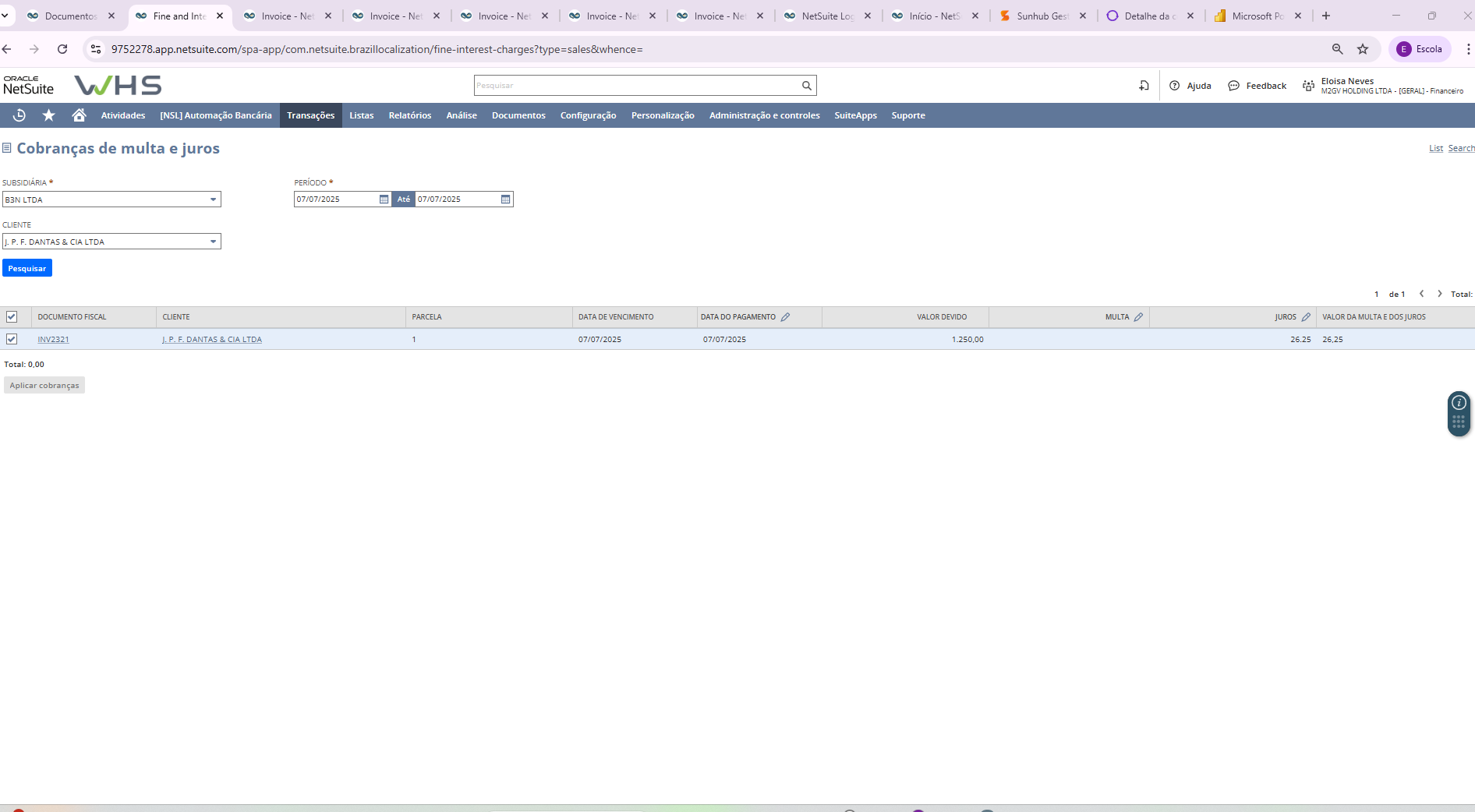This screenshot has width=1475, height=812.
Task: Bookmark this page with the star icon
Action: point(1363,49)
